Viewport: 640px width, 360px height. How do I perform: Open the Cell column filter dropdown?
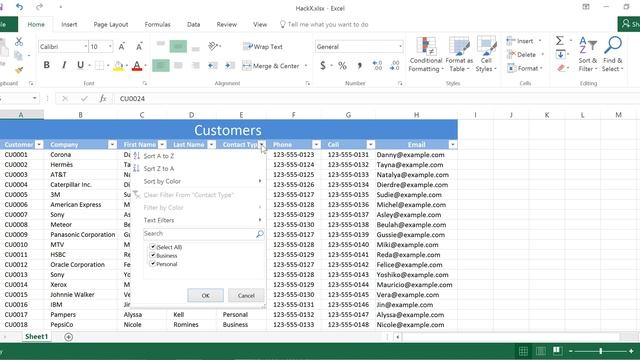point(371,144)
